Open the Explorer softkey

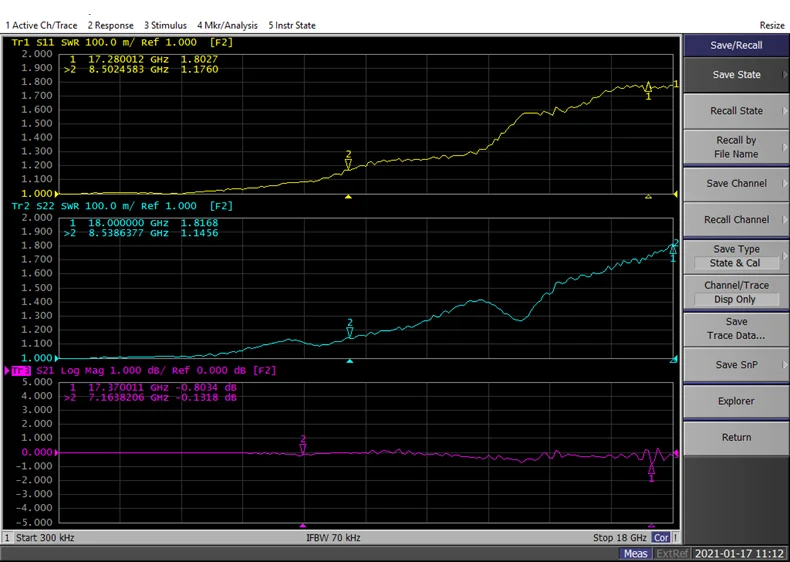(736, 401)
